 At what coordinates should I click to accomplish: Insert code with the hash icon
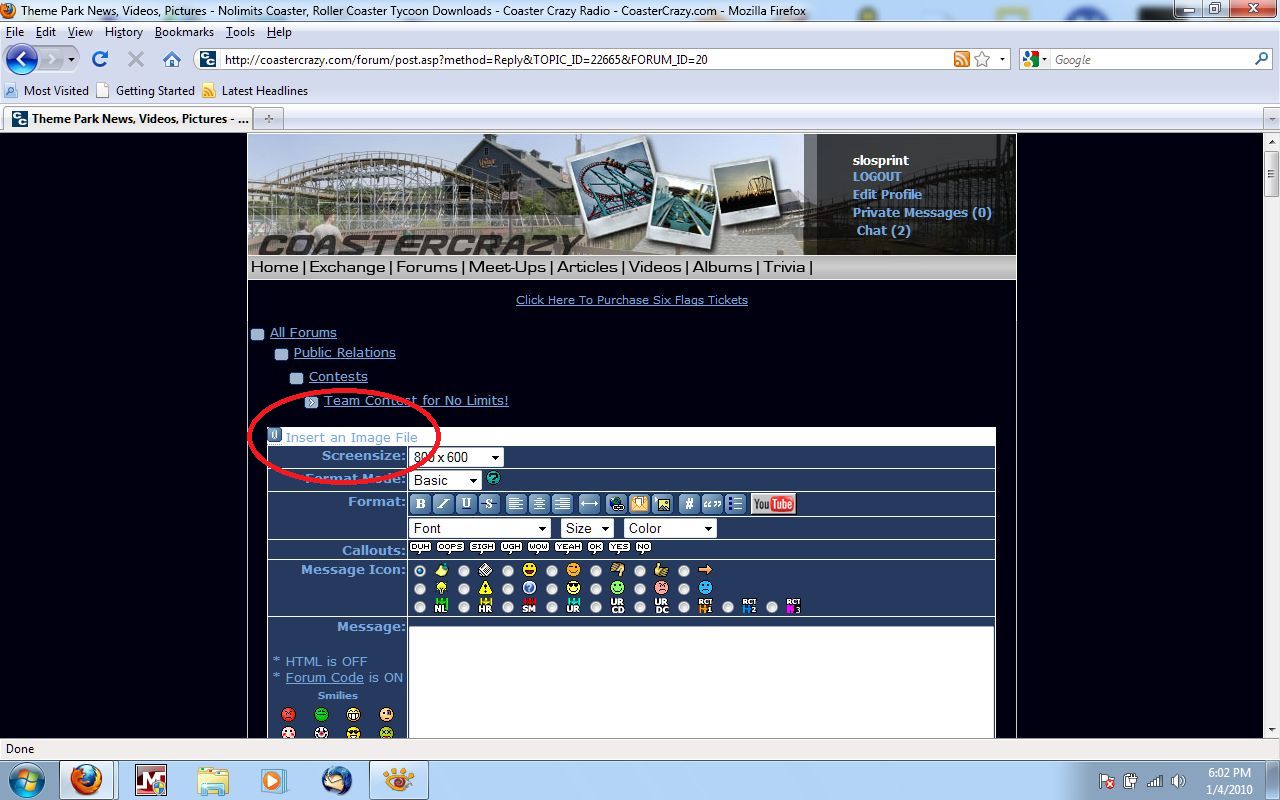click(689, 504)
